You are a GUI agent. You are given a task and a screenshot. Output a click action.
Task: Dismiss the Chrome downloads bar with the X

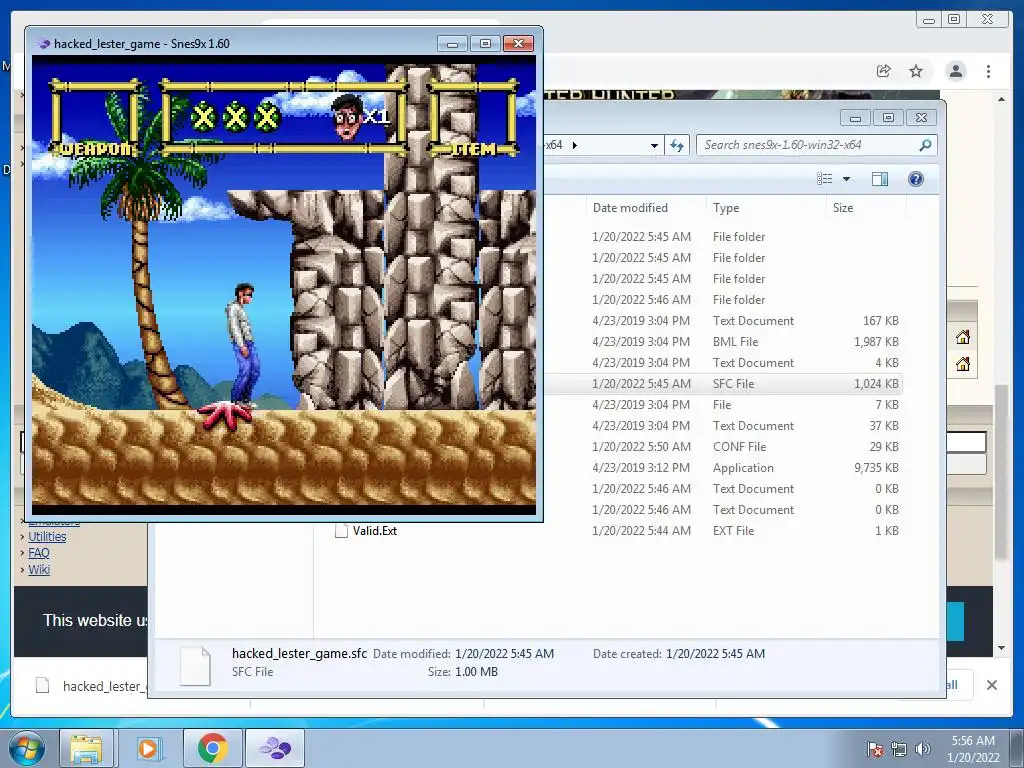(991, 685)
